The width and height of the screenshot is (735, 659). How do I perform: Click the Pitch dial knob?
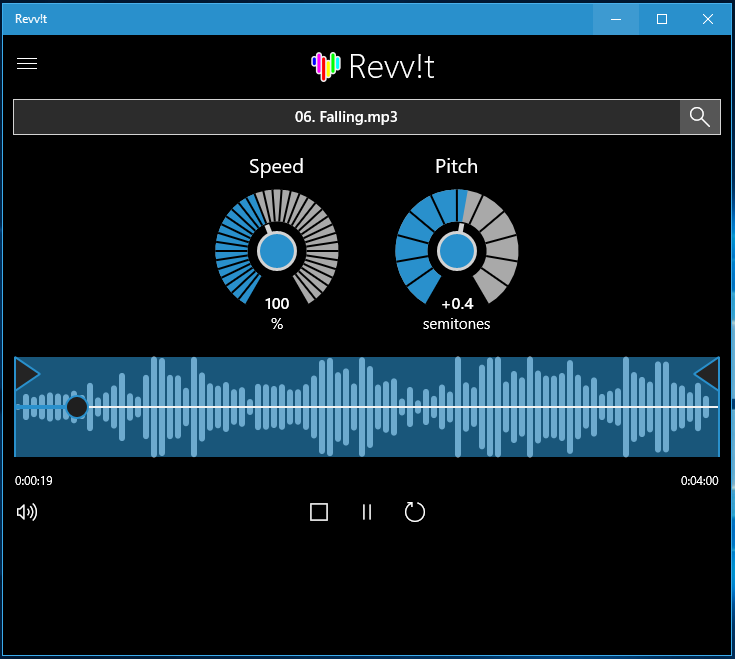point(457,251)
